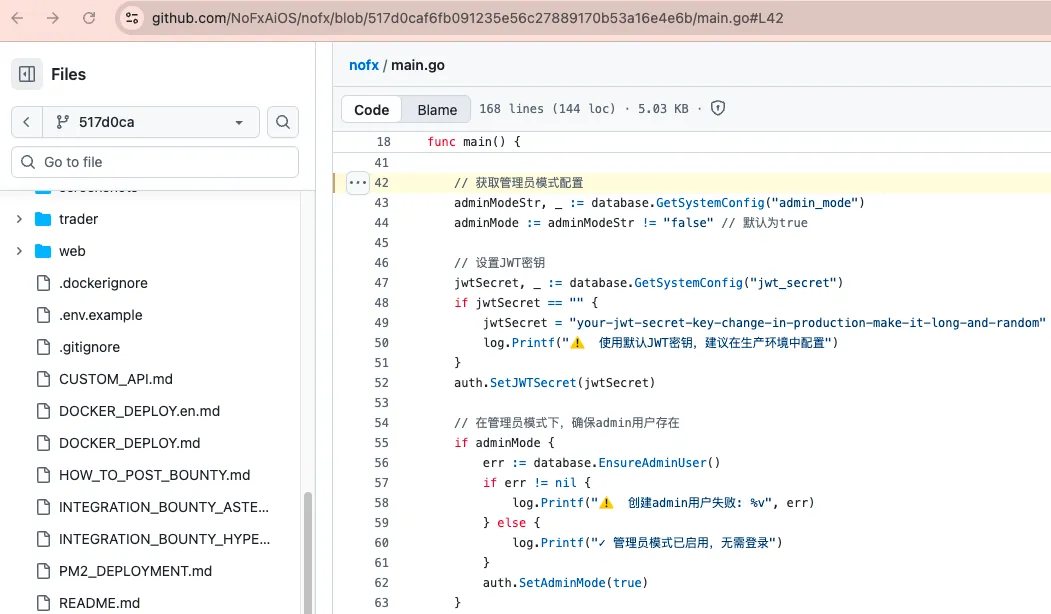This screenshot has height=614, width=1051.
Task: Click the site info icon in address bar
Action: point(133,18)
